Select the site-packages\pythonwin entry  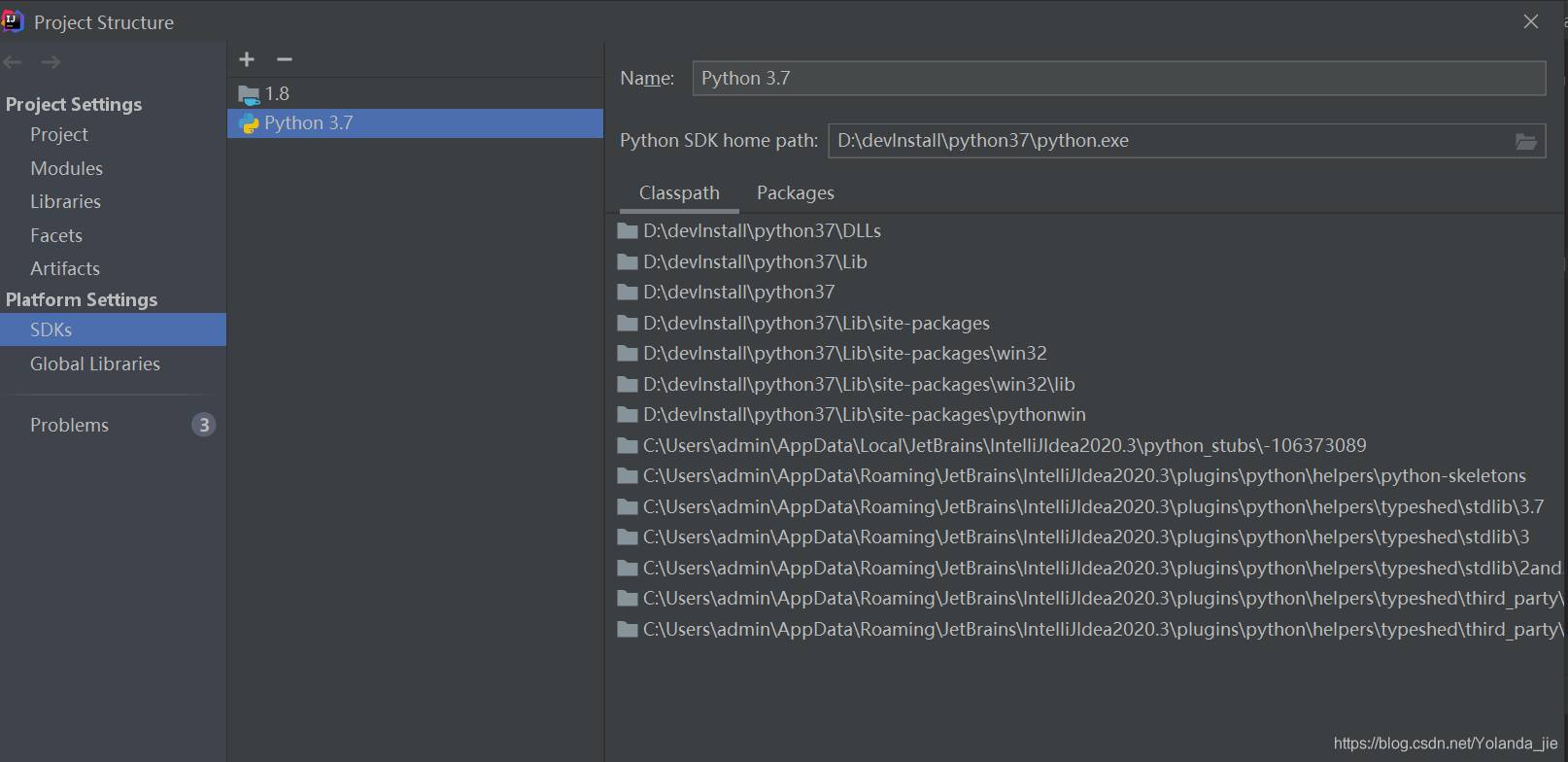(865, 415)
